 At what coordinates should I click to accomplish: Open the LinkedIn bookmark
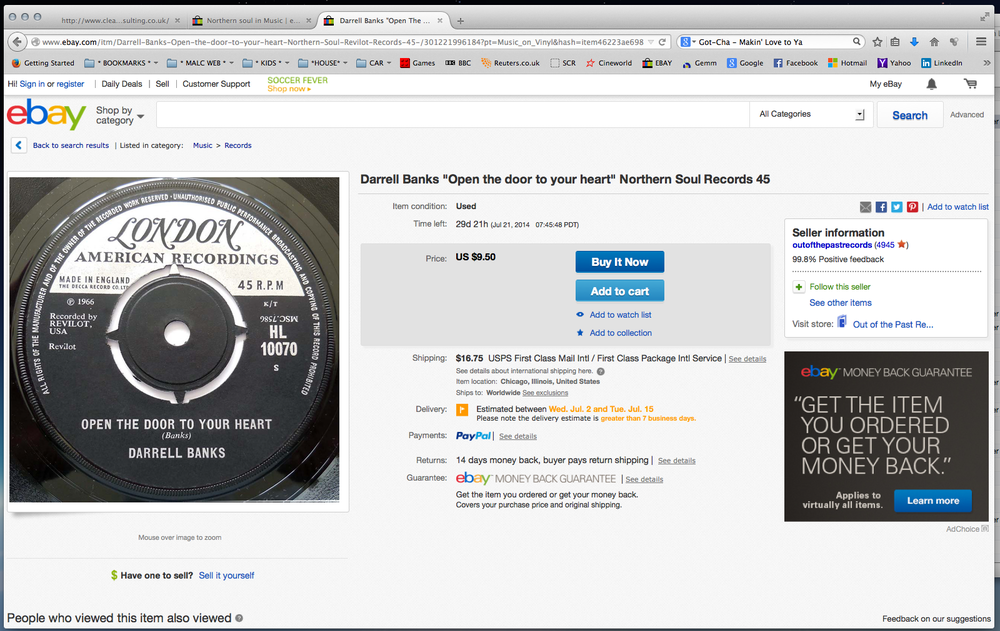coord(941,63)
